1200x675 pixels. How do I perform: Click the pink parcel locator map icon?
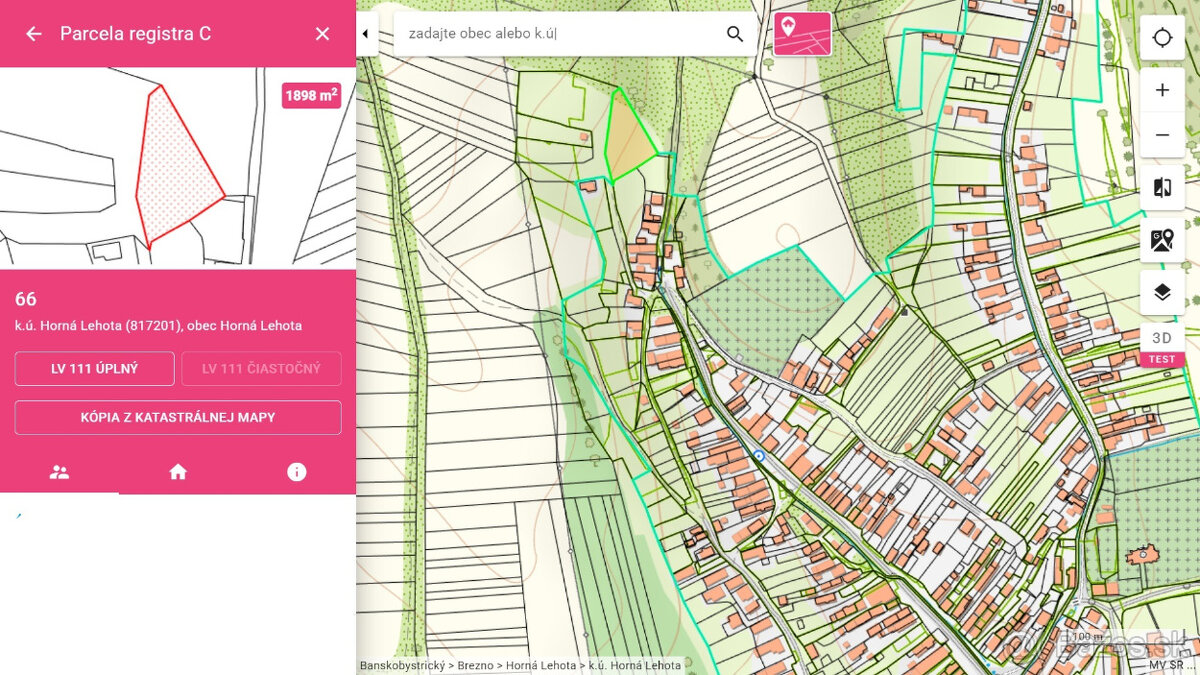802,33
